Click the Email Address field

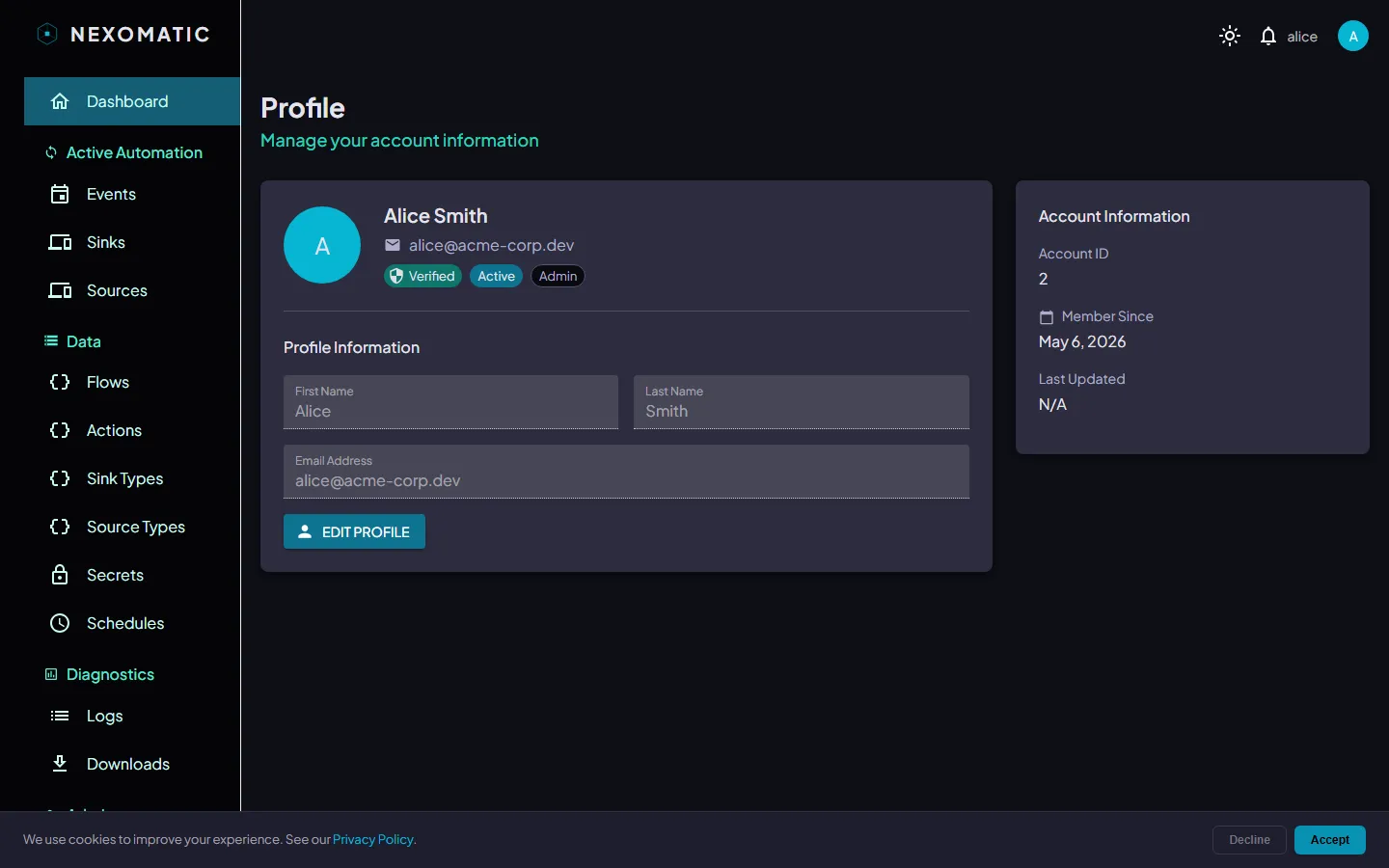coord(626,472)
